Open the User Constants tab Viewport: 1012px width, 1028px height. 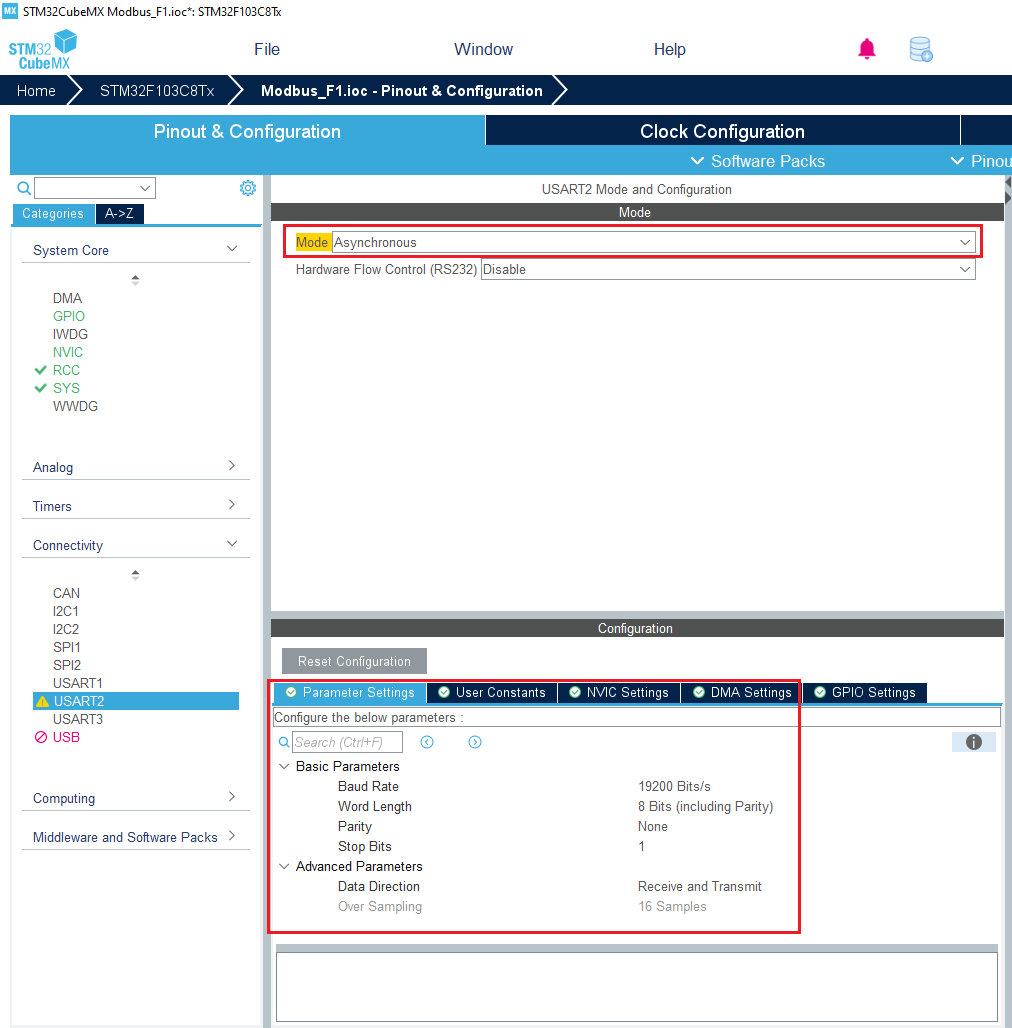point(492,692)
